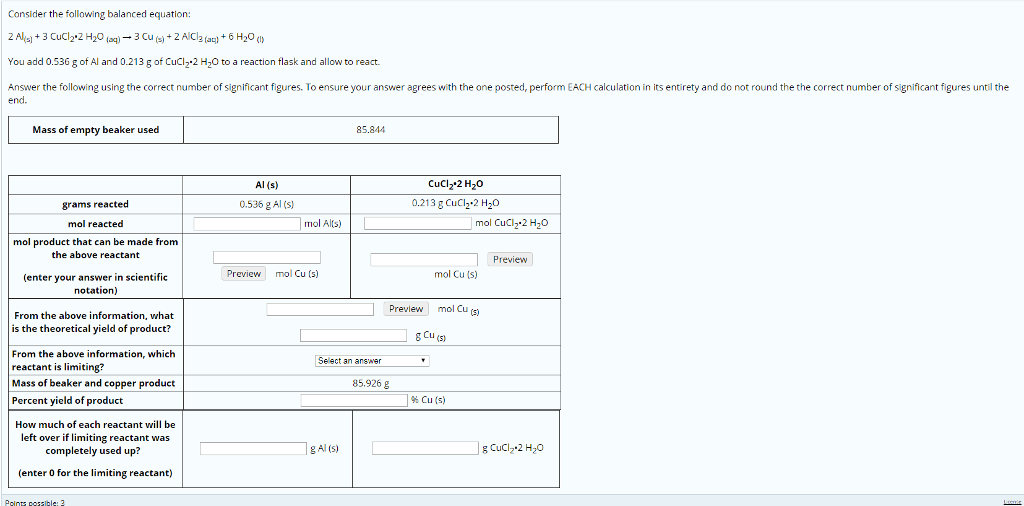Click the mol CuCl2·2H2O reacted input field
The width and height of the screenshot is (1024, 506).
coord(418,223)
